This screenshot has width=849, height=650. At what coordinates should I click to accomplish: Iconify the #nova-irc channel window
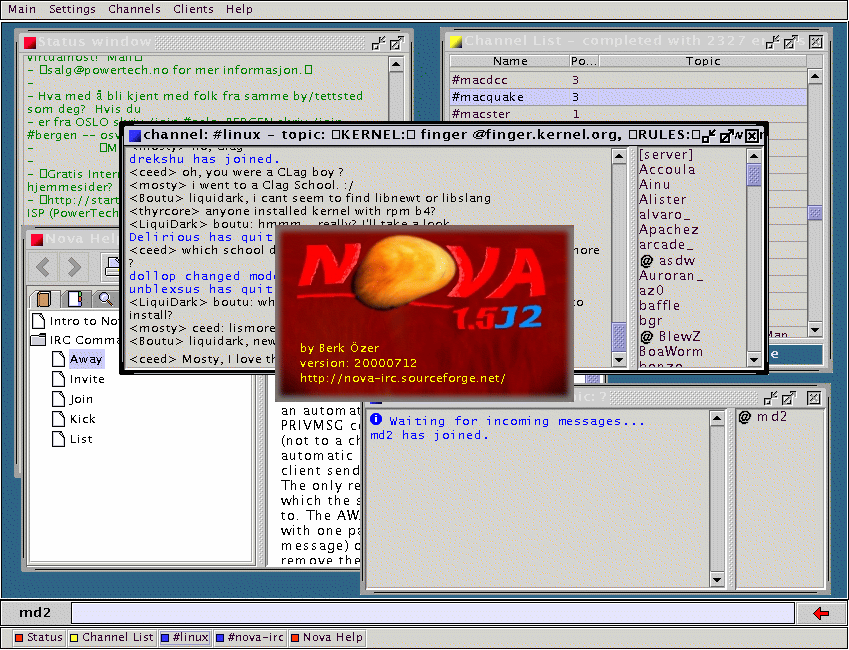point(770,399)
